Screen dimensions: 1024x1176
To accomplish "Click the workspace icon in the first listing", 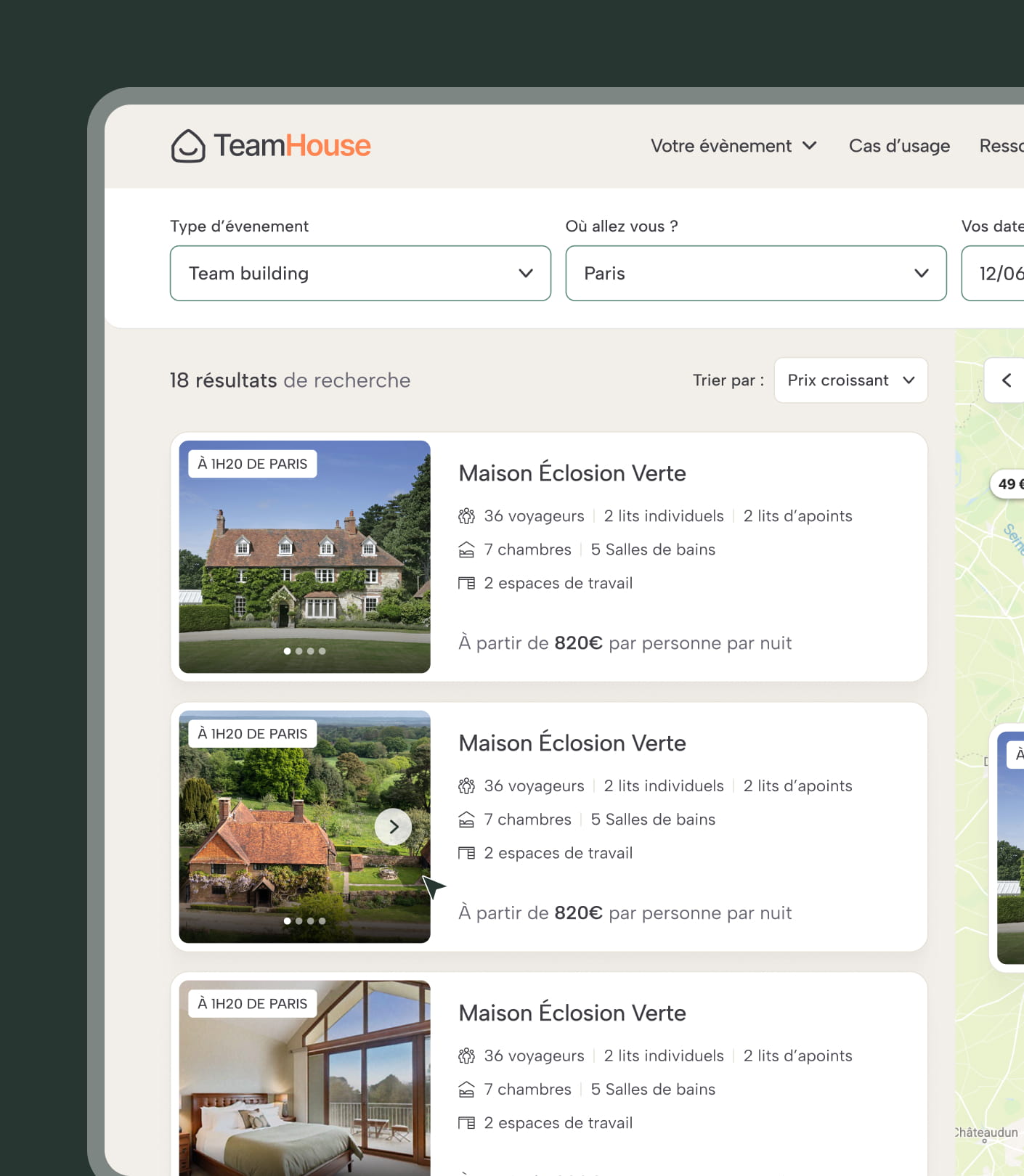I will point(466,583).
